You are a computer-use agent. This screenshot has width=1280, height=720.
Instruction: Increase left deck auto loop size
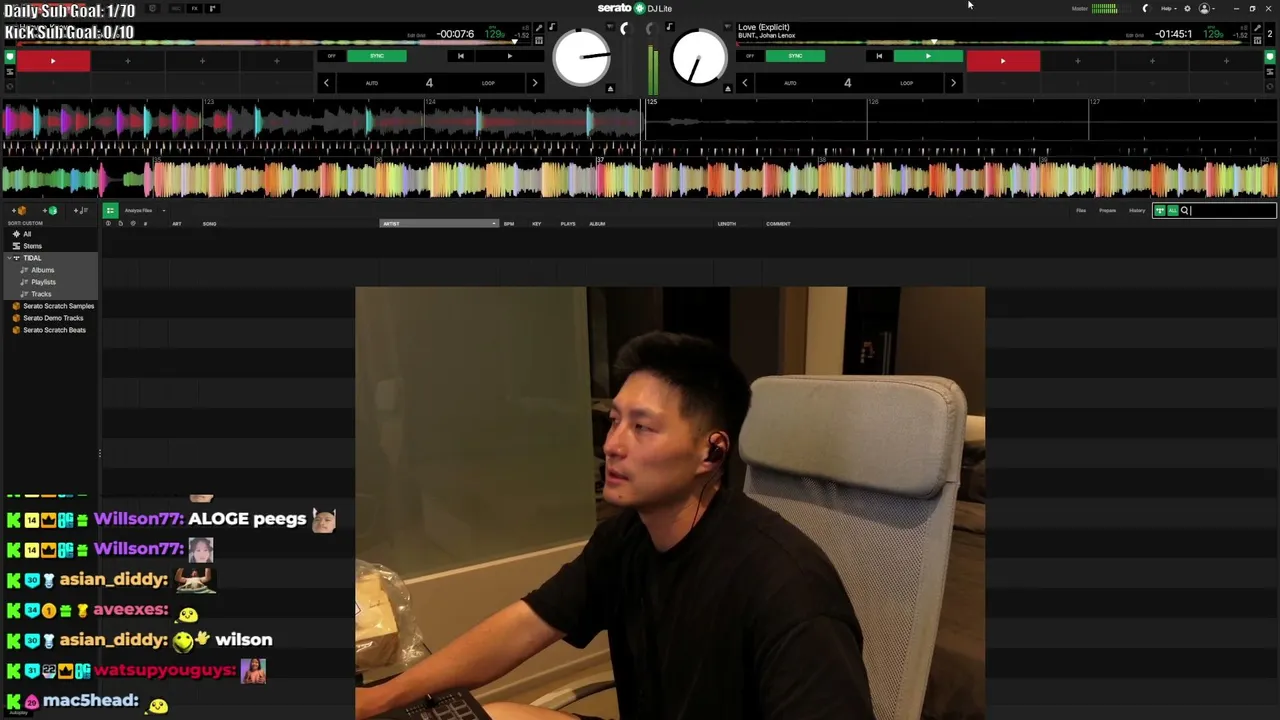pyautogui.click(x=534, y=83)
